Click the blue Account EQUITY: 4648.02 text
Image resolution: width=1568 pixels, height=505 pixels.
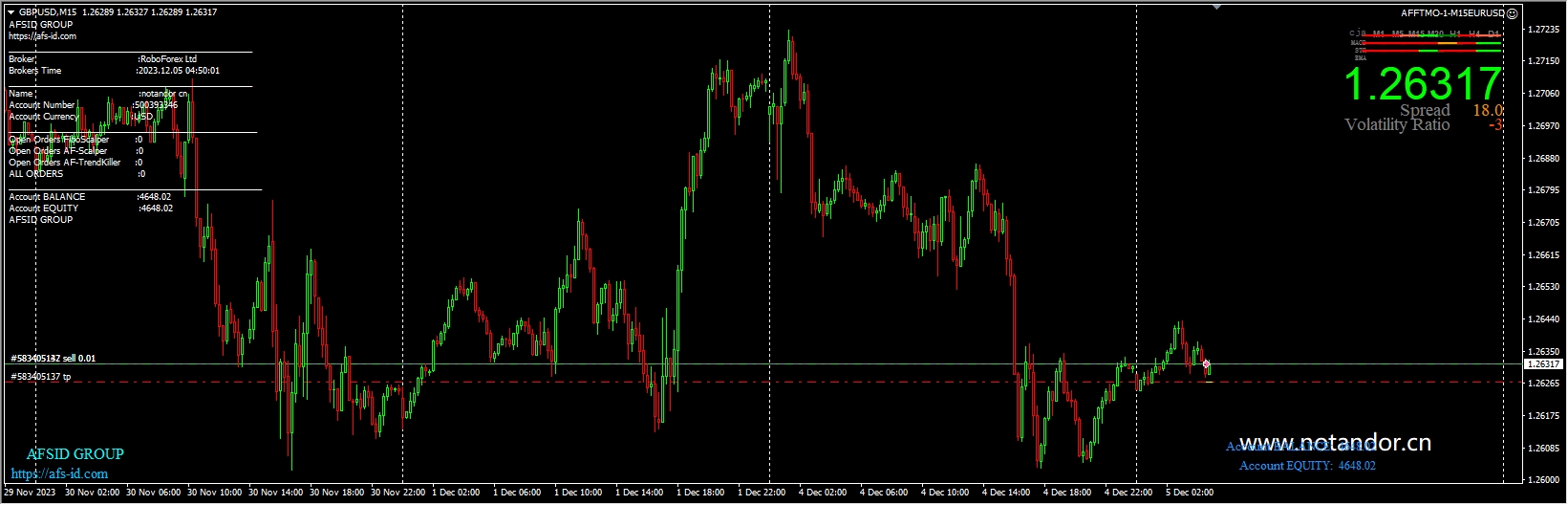(1307, 466)
